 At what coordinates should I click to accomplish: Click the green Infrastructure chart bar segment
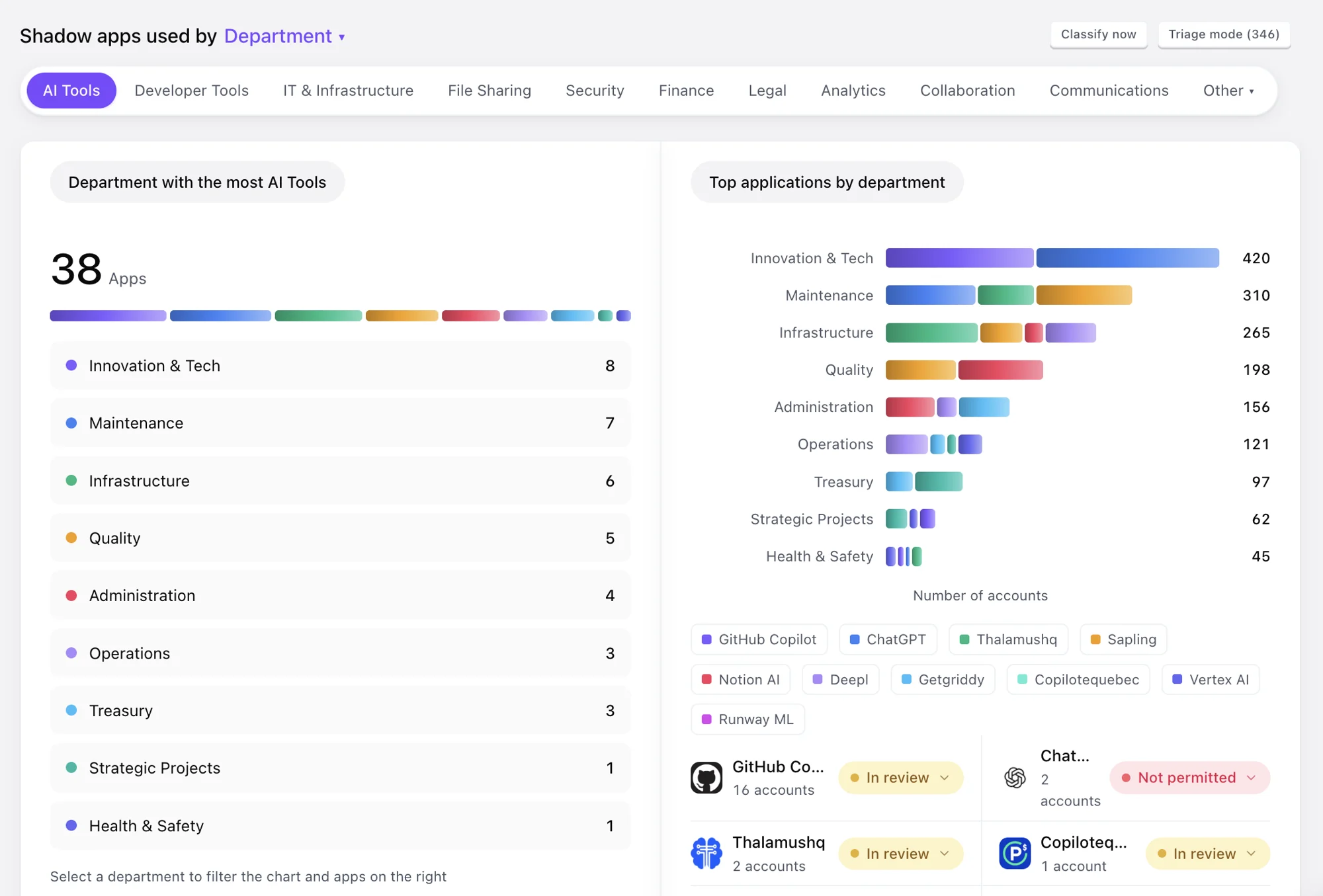coord(931,333)
